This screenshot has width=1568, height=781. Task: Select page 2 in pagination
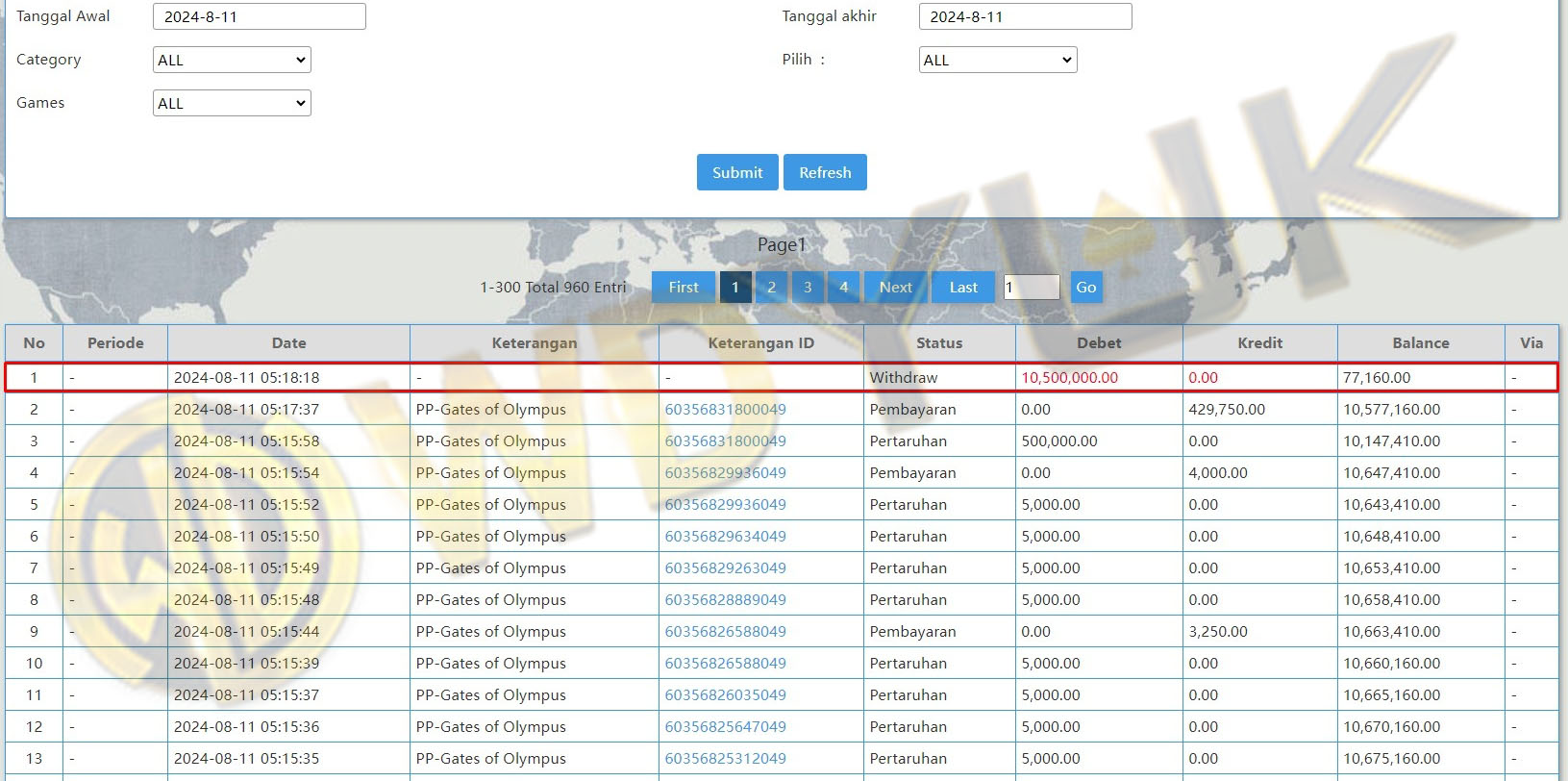pyautogui.click(x=771, y=287)
